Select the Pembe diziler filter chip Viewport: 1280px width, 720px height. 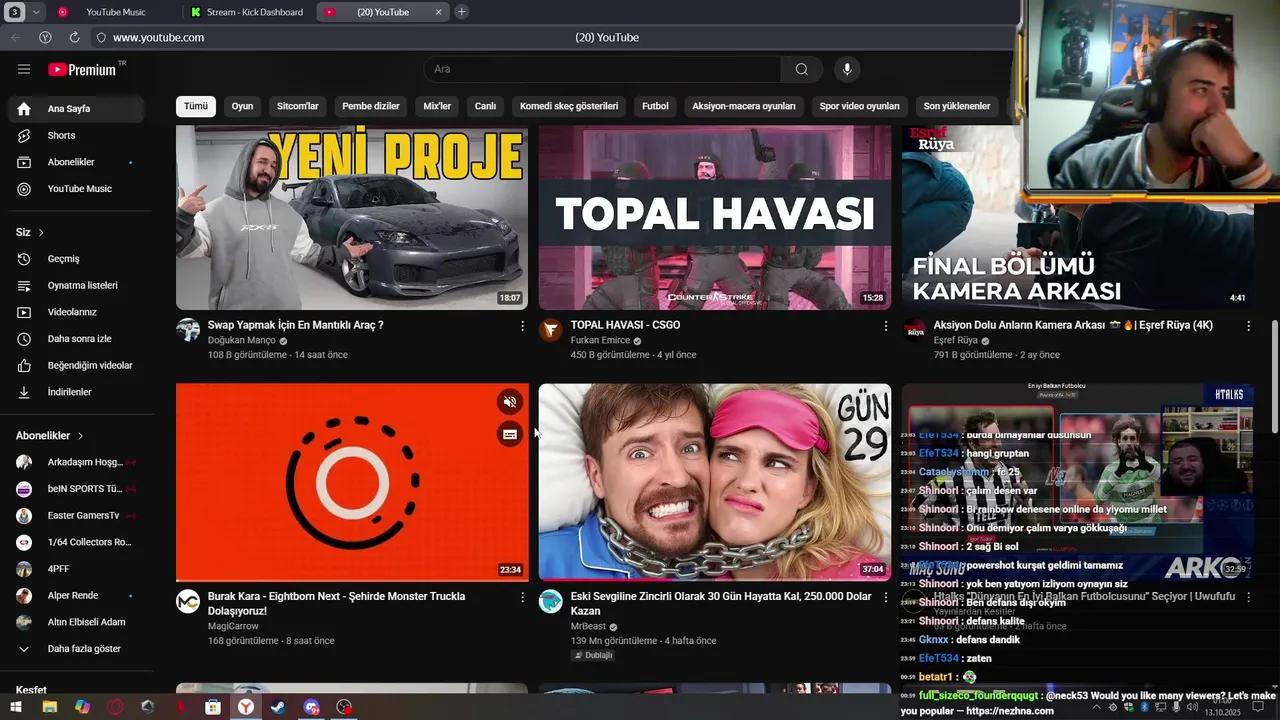[x=371, y=106]
